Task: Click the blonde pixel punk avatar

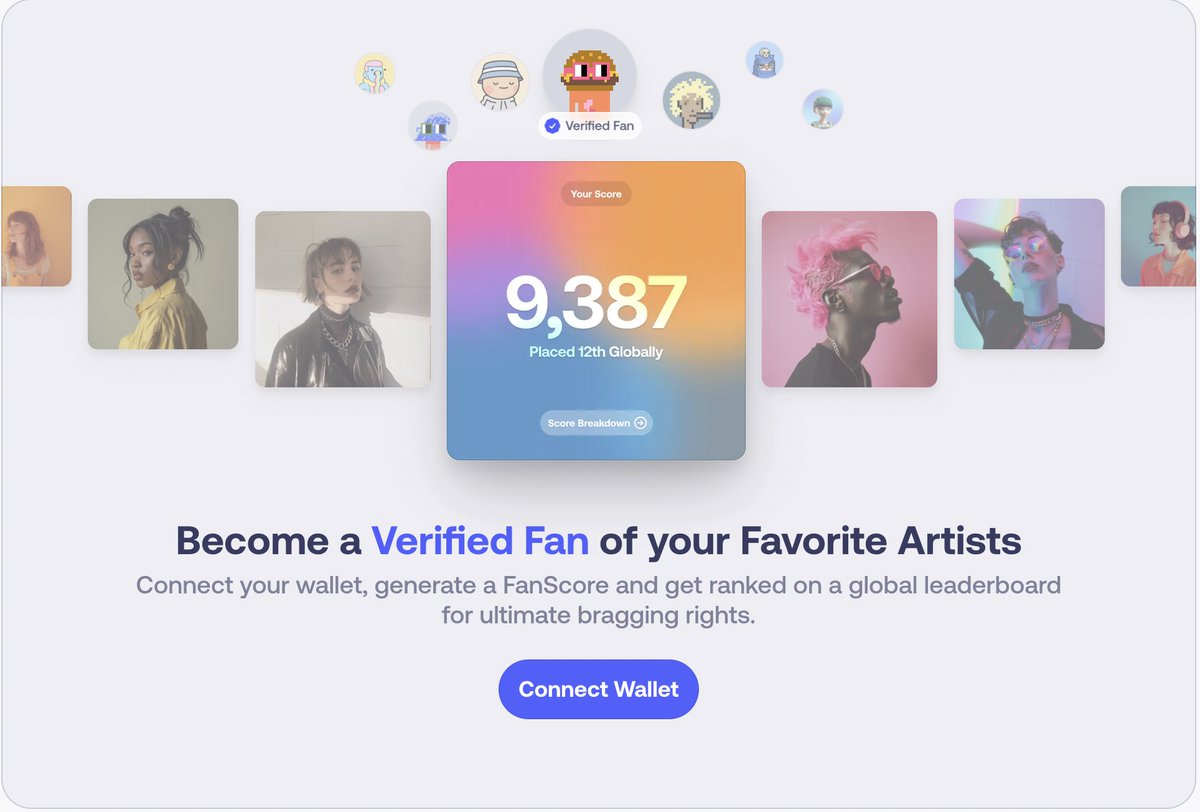Action: (691, 100)
